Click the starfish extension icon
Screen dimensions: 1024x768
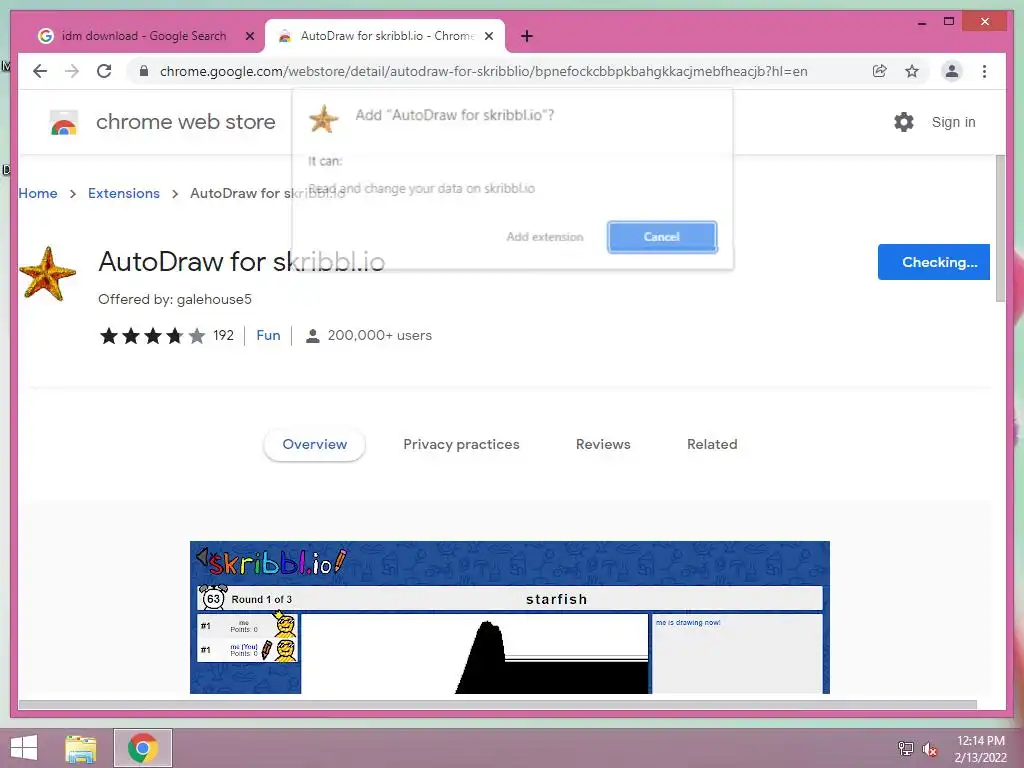click(47, 274)
